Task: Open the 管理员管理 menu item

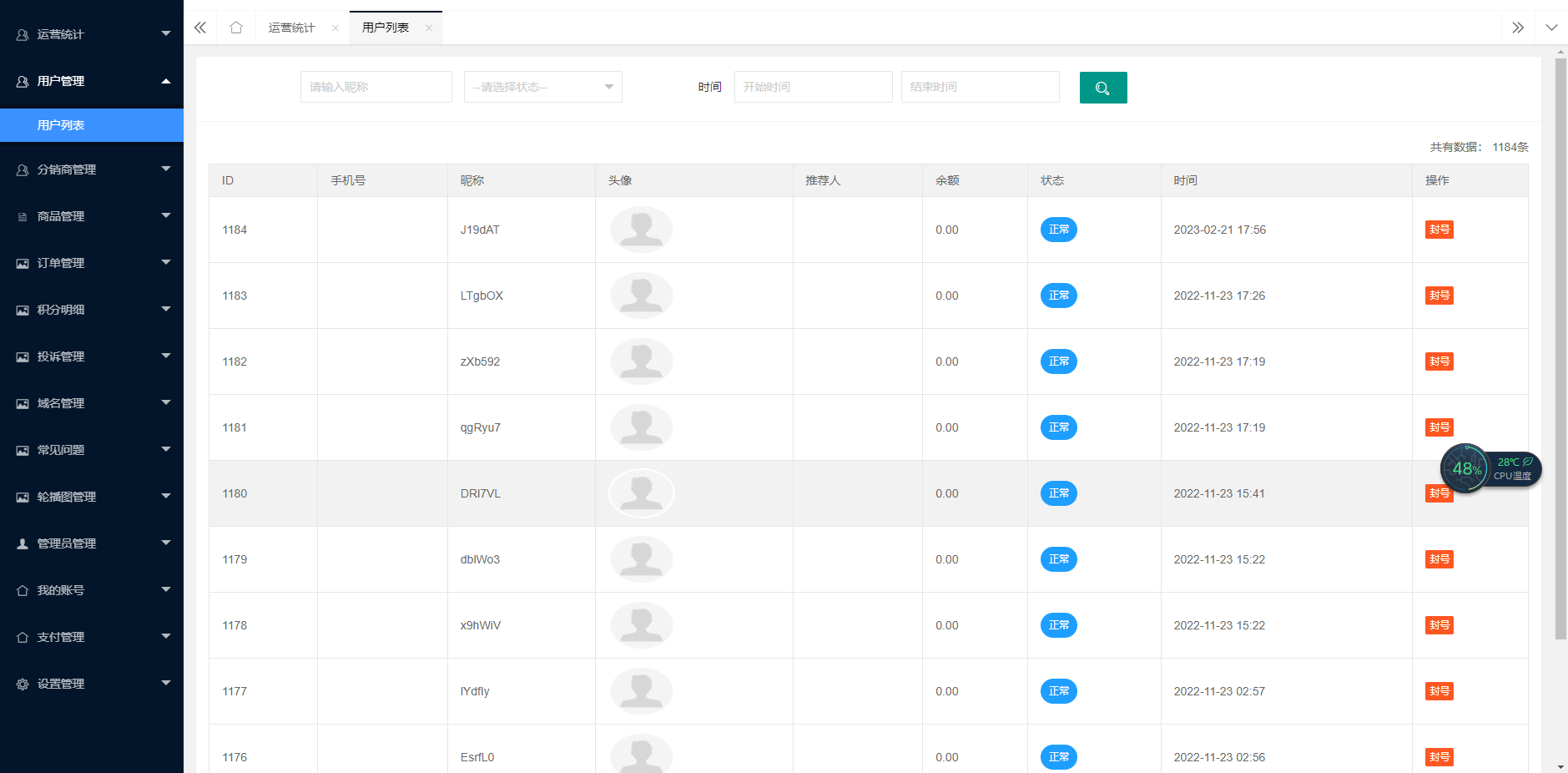Action: [92, 543]
